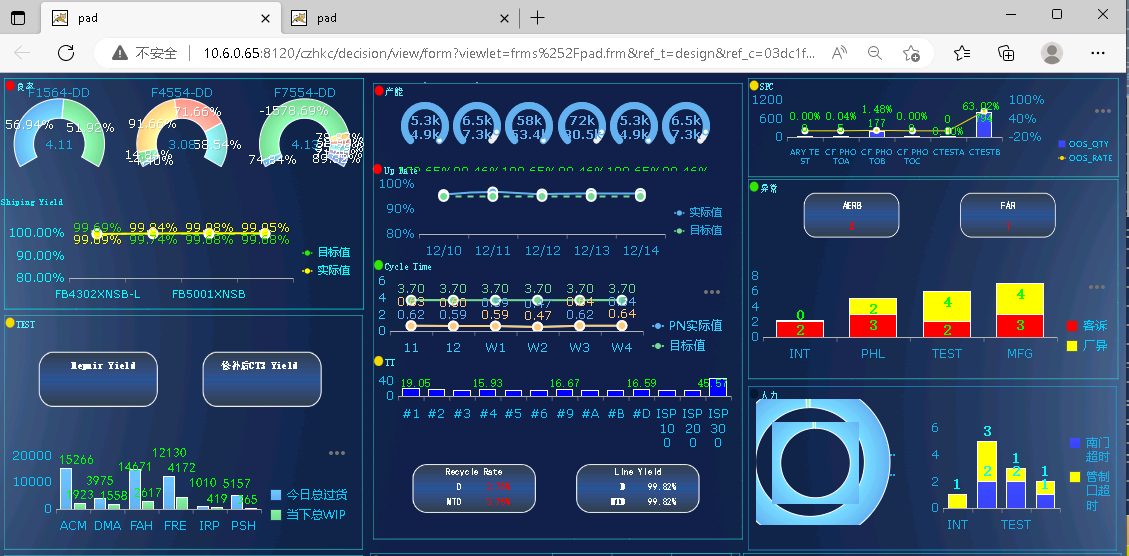
Task: Click the 72k capacity ring gauge
Action: [x=582, y=125]
